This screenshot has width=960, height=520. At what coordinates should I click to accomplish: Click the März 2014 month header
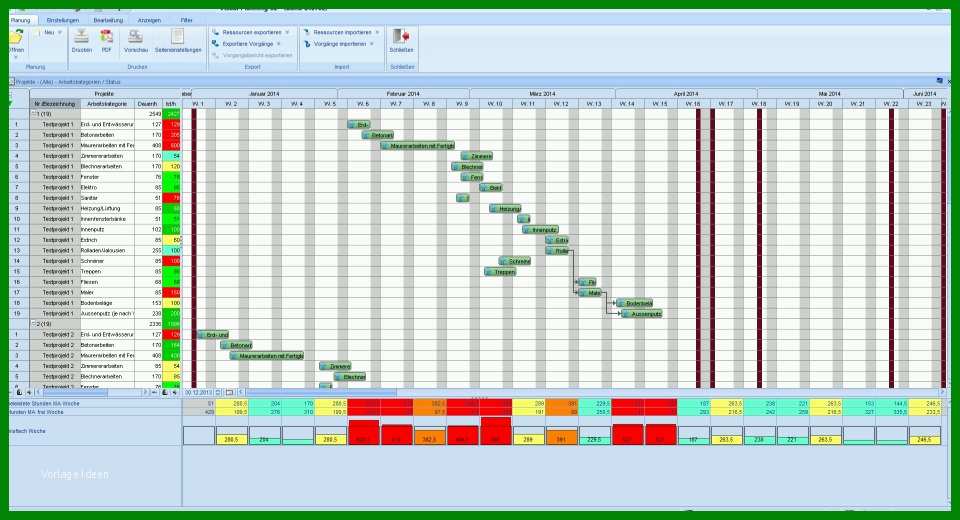[542, 94]
